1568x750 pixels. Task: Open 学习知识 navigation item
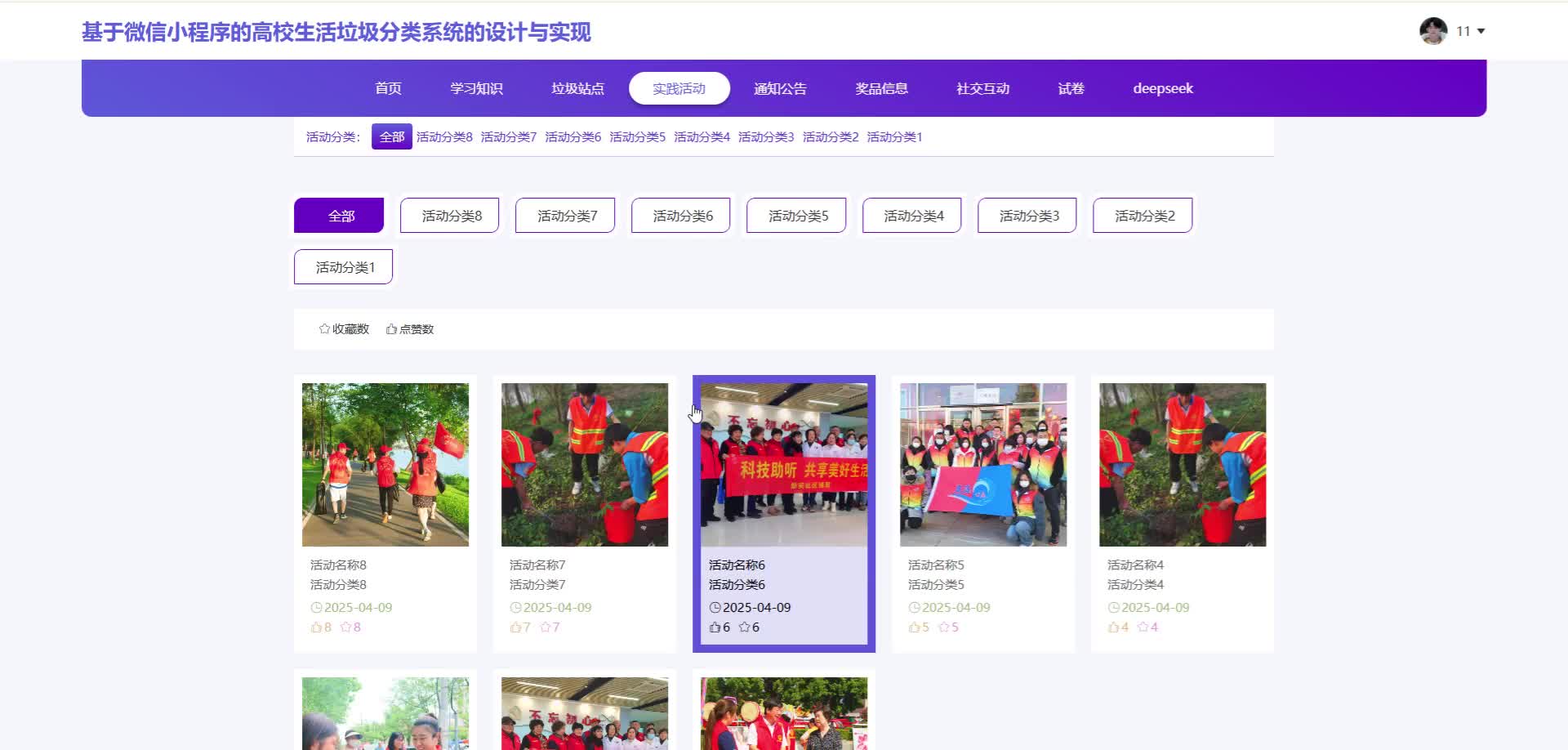(x=476, y=88)
